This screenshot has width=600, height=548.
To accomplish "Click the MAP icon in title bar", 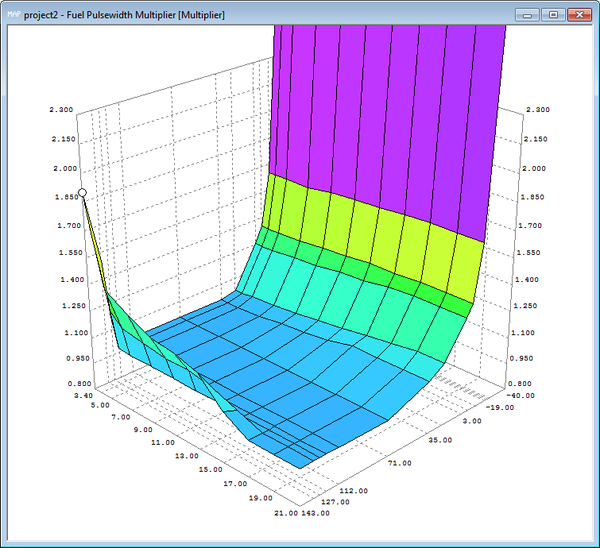I will tap(14, 15).
